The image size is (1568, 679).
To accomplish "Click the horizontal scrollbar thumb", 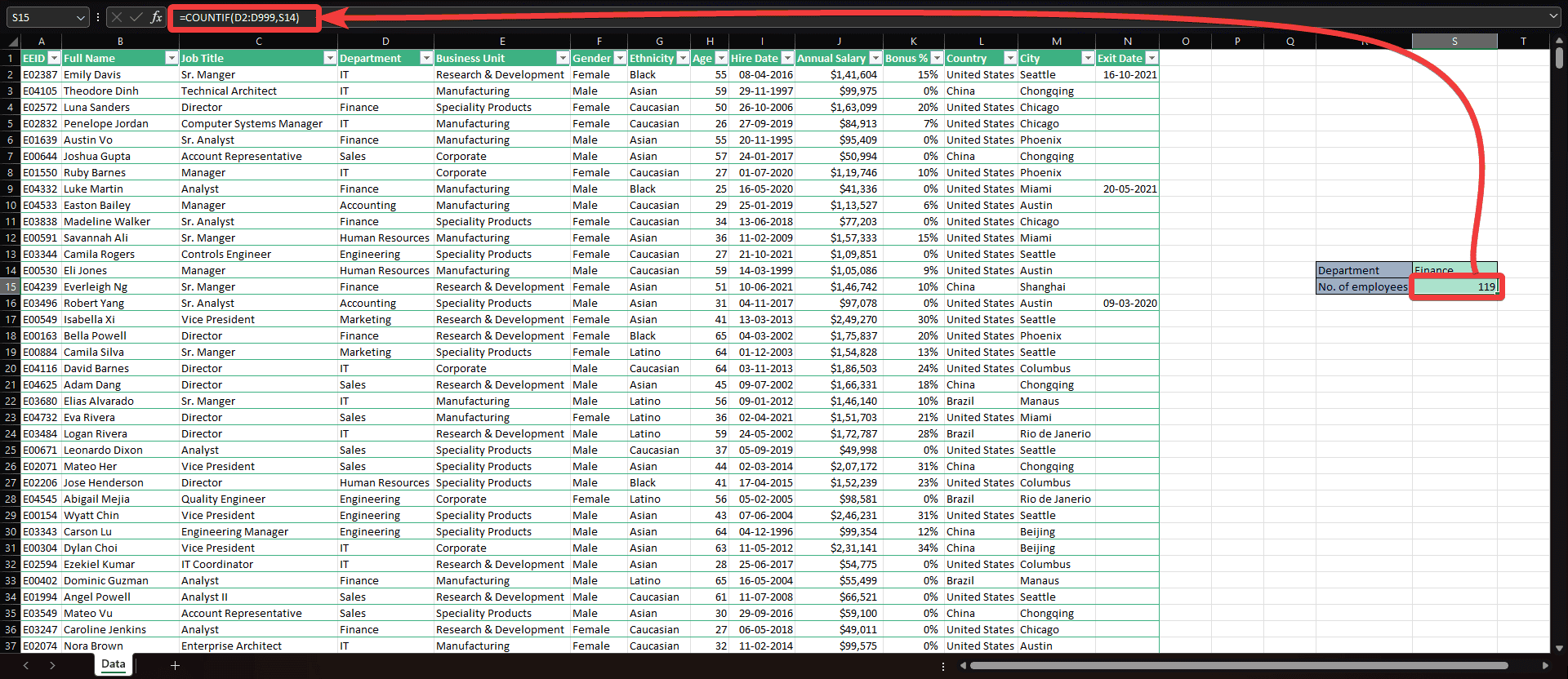I will click(x=1239, y=666).
